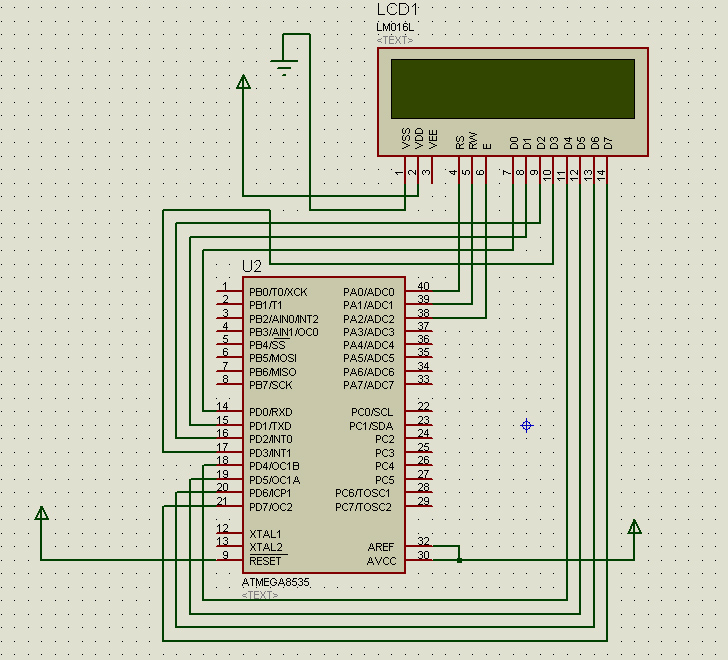Select the ATMEGA8535 value text below chip

pyautogui.click(x=276, y=582)
